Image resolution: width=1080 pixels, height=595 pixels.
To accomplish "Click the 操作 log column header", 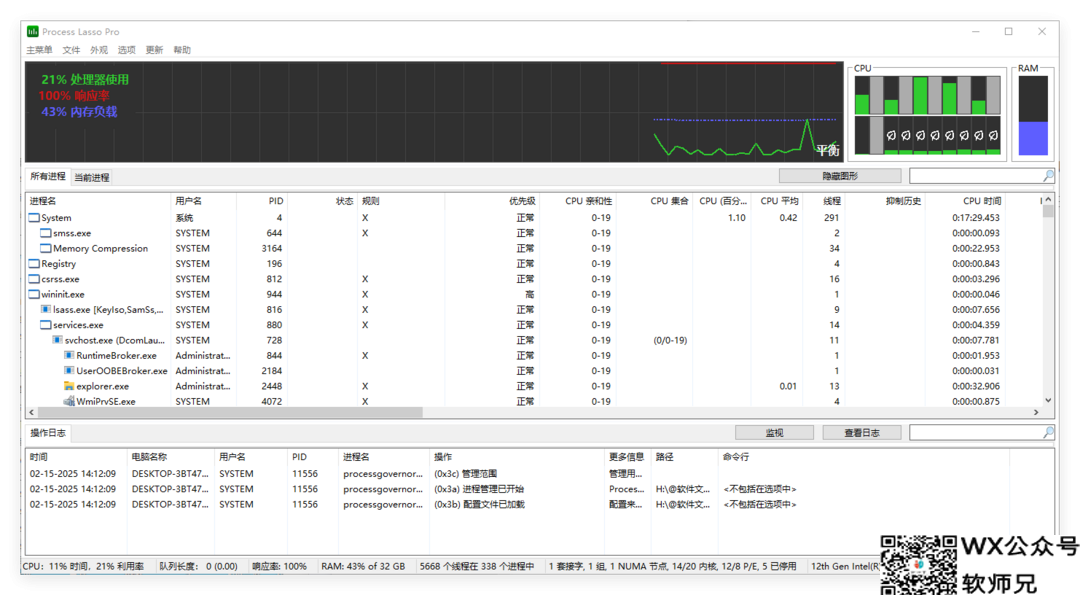I will click(x=517, y=457).
